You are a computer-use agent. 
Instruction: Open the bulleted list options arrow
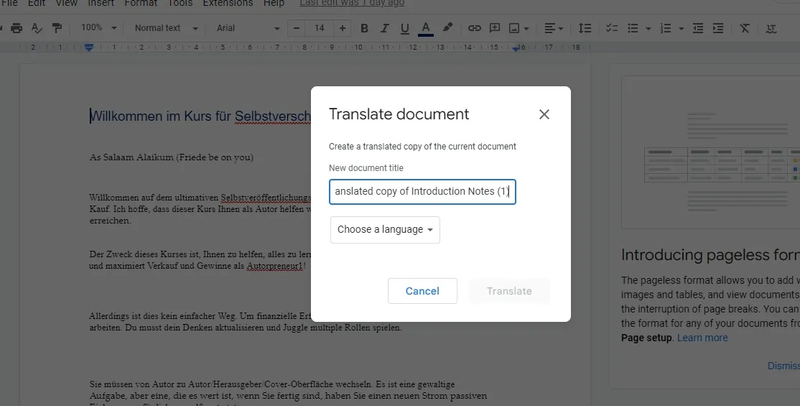point(648,29)
